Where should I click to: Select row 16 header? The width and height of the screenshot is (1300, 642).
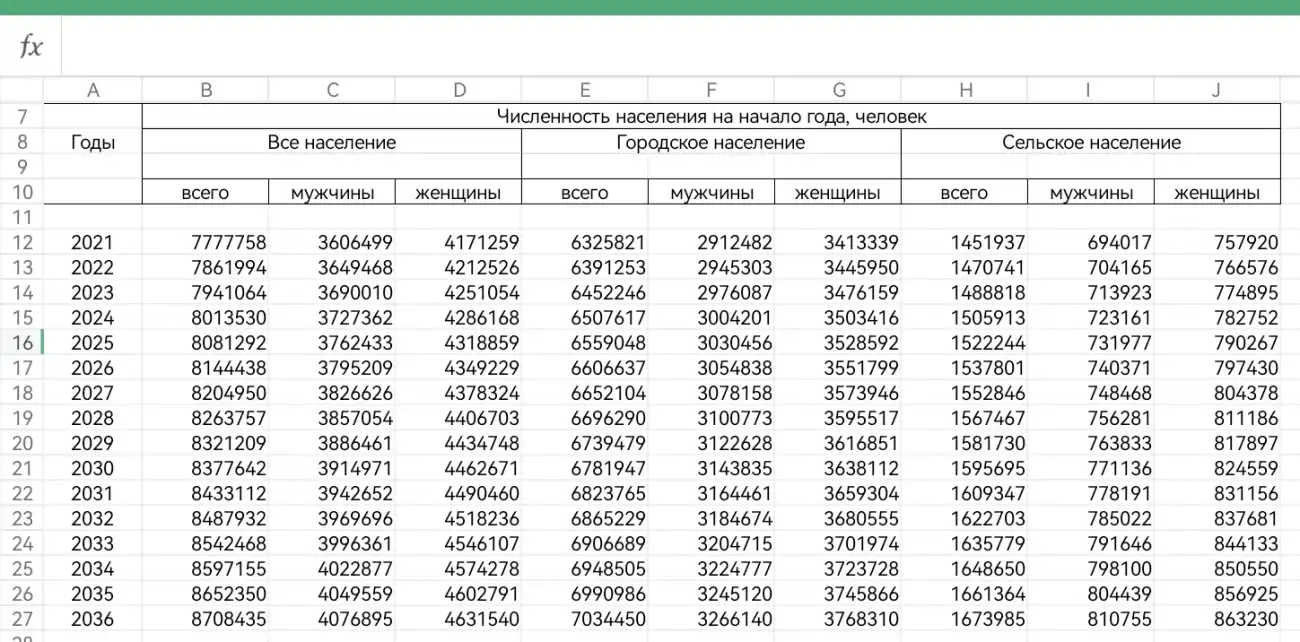22,343
